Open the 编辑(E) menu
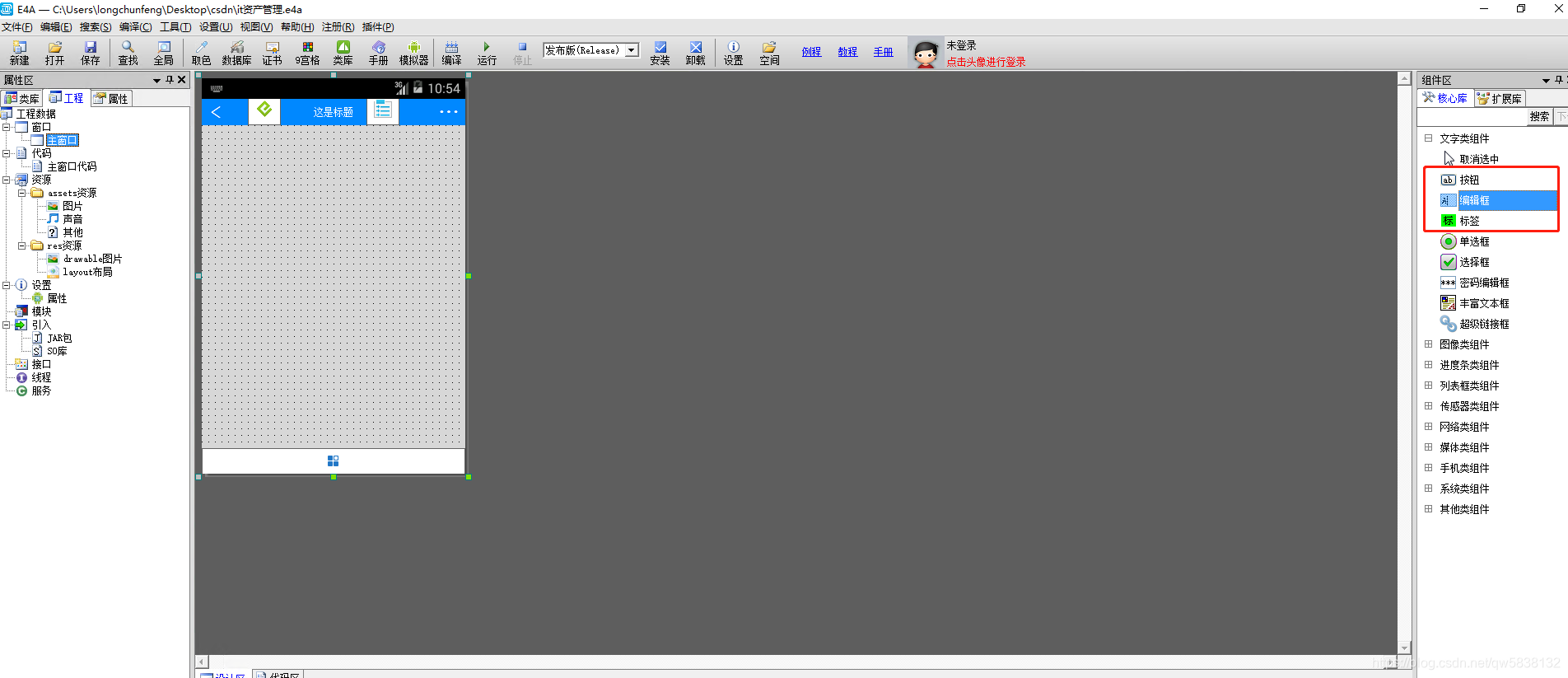Viewport: 1568px width, 678px height. (56, 27)
